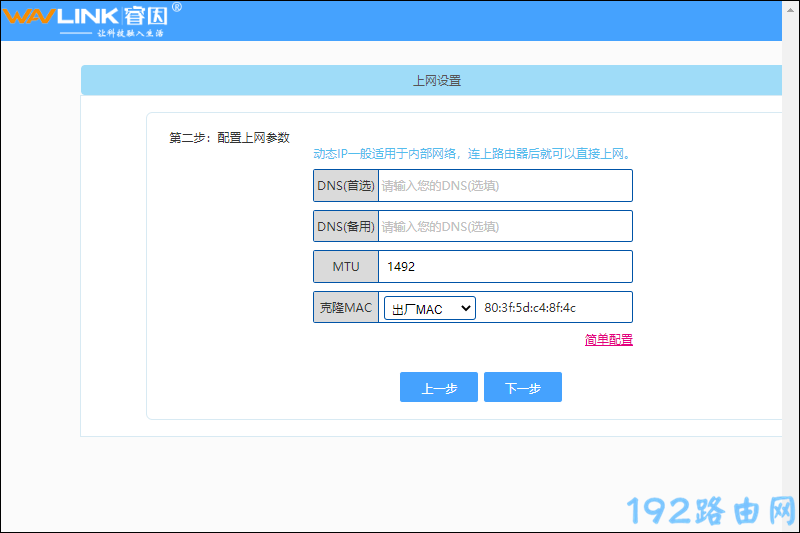The height and width of the screenshot is (533, 800).
Task: Click the tagline beneath the WAVLINK logo
Action: click(x=128, y=33)
